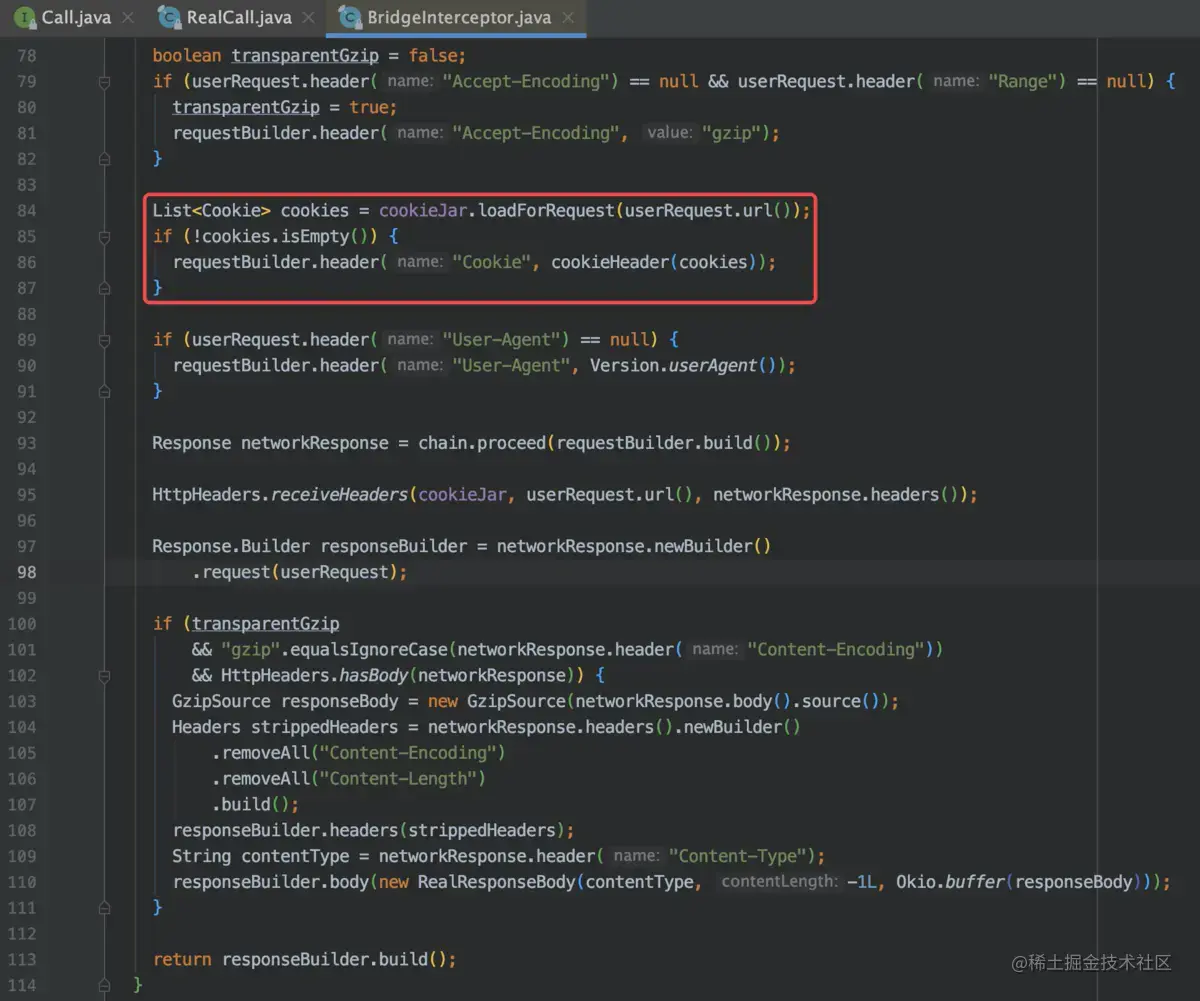
Task: Click 'transparentGzip = true' on line 80
Action: 280,107
